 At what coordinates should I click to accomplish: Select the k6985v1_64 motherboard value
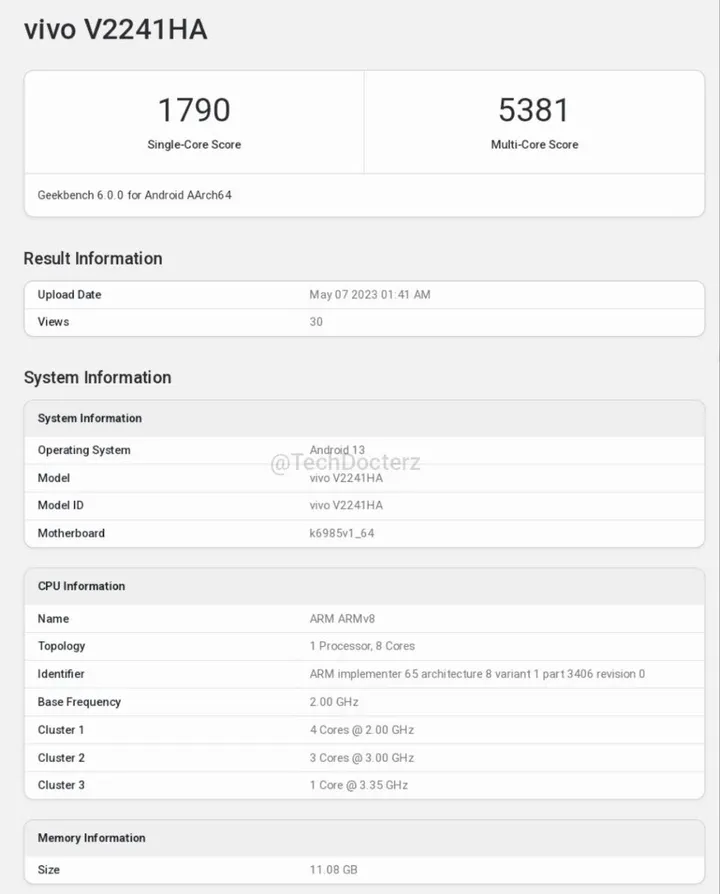pyautogui.click(x=341, y=533)
